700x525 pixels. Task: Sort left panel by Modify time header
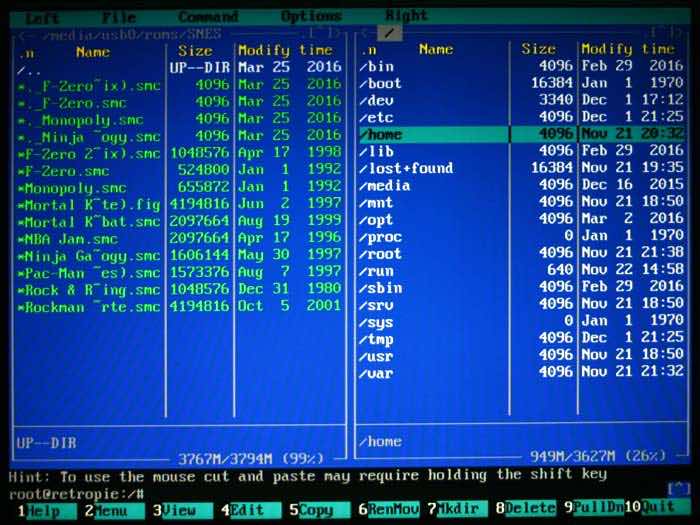[x=286, y=50]
